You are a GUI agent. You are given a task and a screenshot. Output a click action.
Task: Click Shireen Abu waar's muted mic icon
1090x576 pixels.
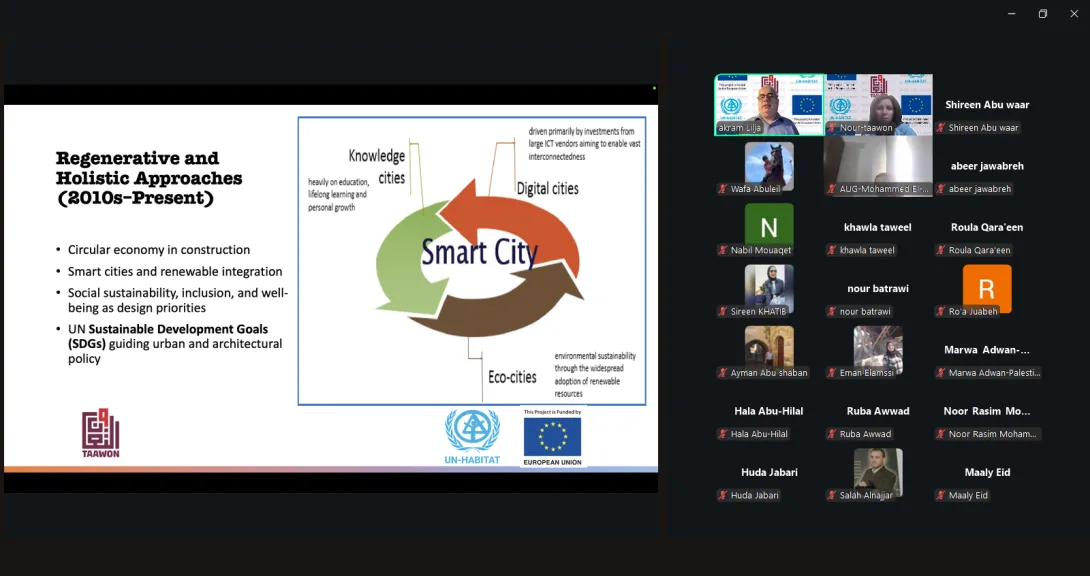pyautogui.click(x=941, y=128)
